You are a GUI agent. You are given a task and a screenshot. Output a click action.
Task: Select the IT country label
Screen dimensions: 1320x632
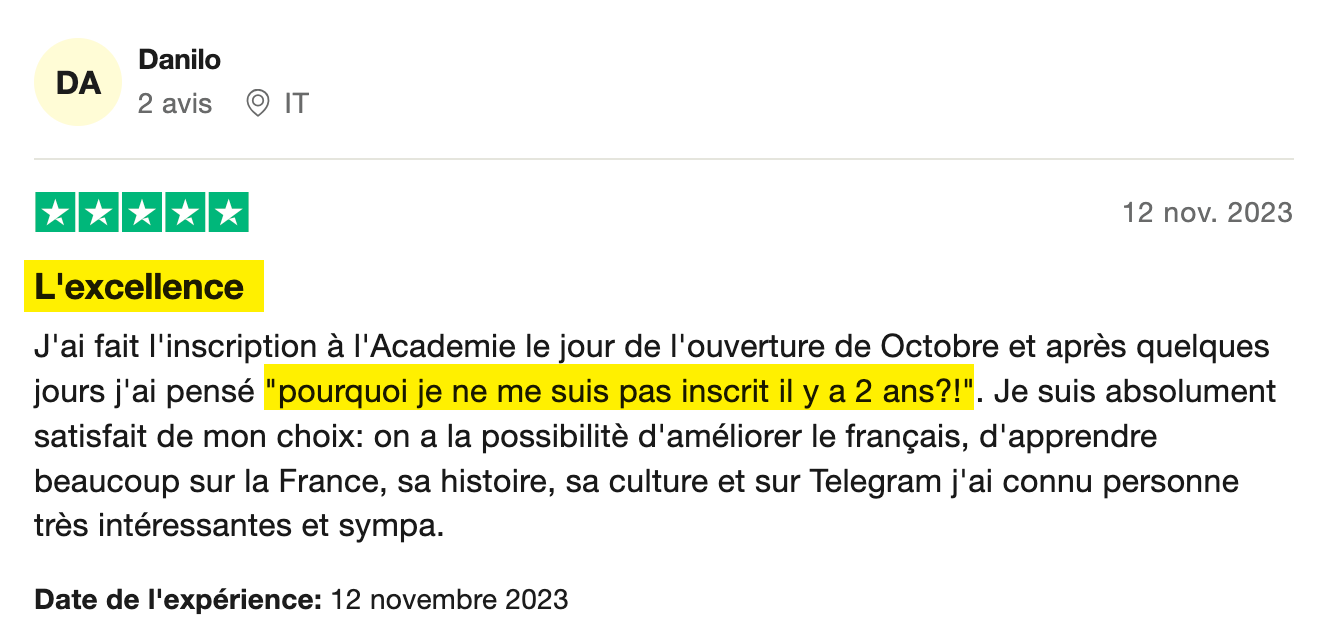pos(296,103)
